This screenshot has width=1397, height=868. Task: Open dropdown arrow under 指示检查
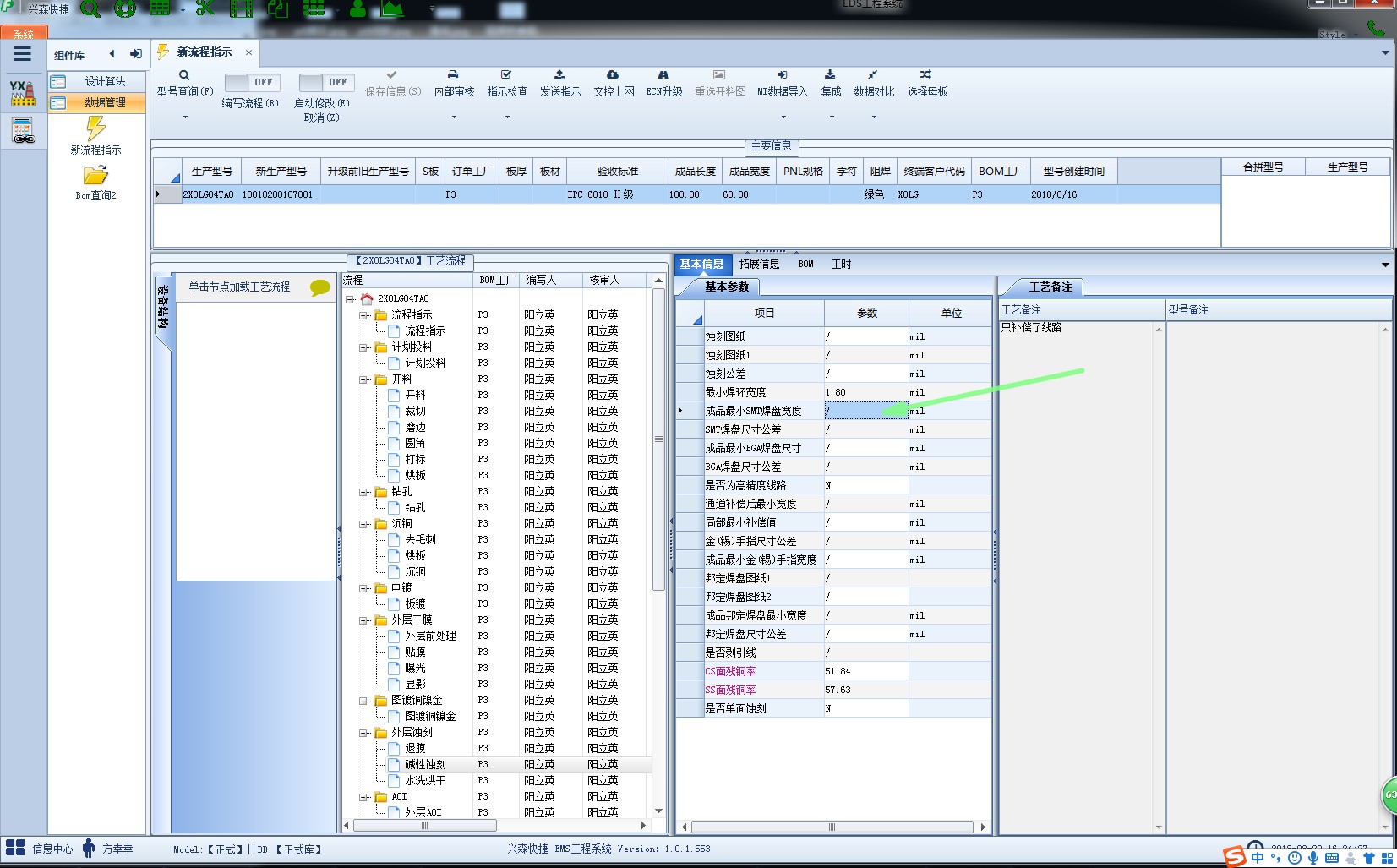pos(507,117)
